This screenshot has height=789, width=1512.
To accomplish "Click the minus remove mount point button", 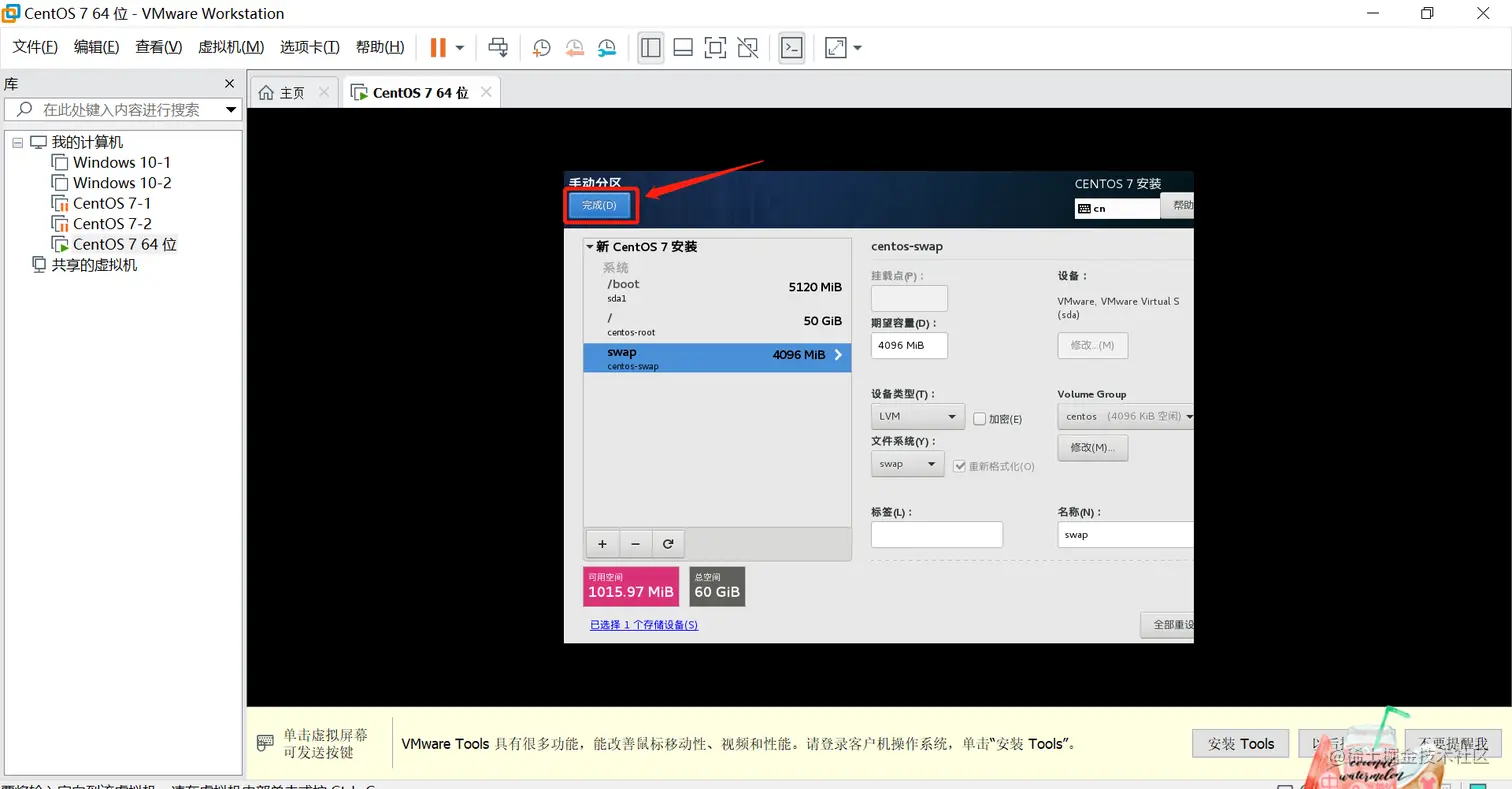I will (636, 544).
